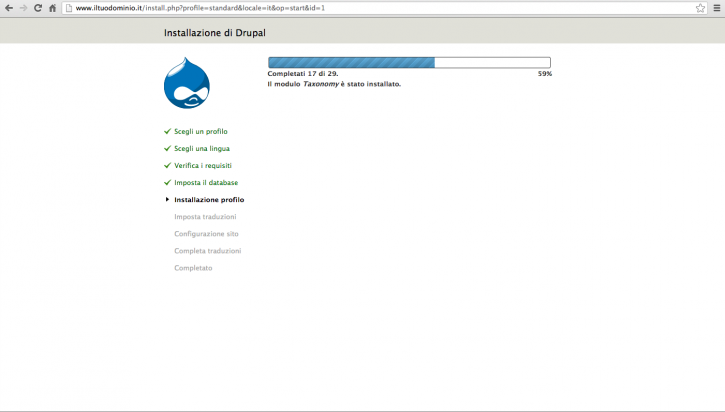
Task: Click the installation progress bar
Action: [409, 62]
